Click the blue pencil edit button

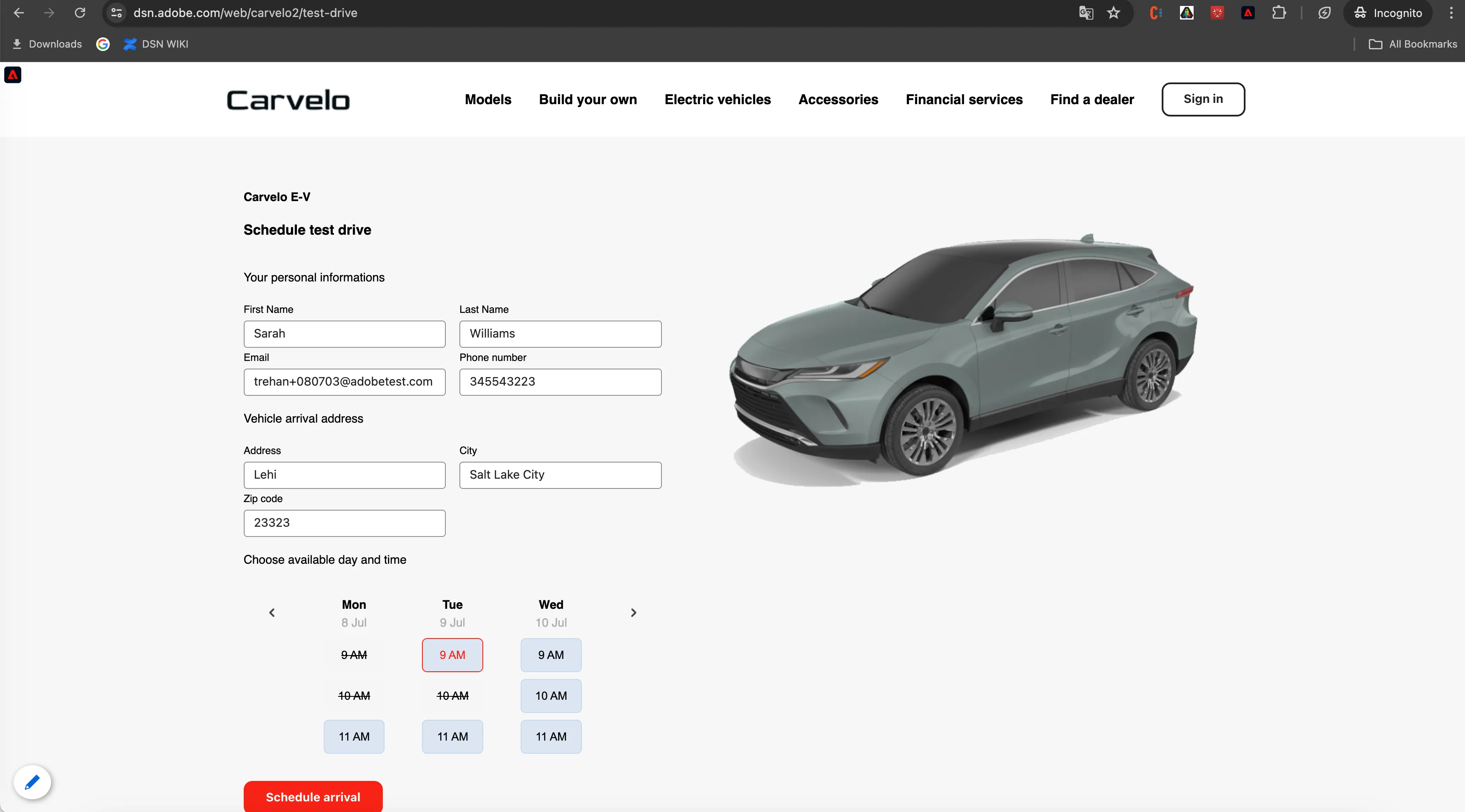point(32,782)
